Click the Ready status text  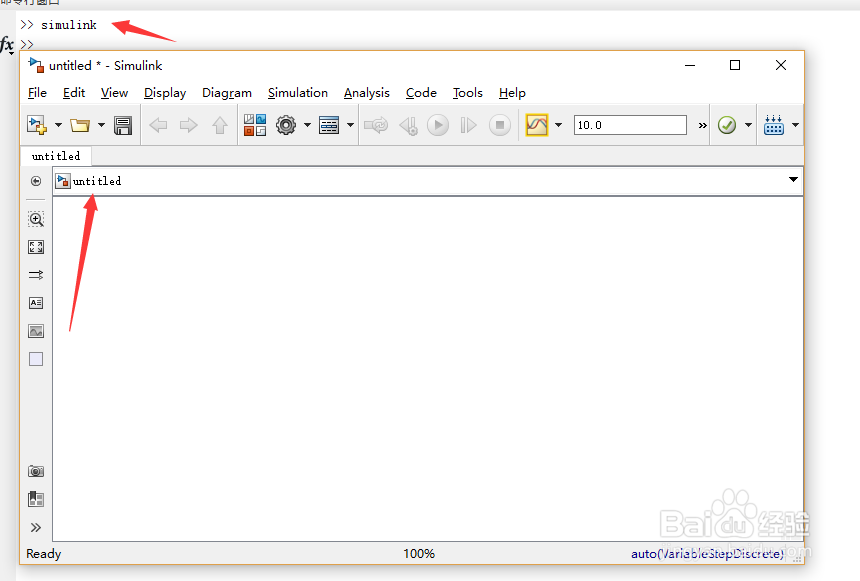coord(43,554)
